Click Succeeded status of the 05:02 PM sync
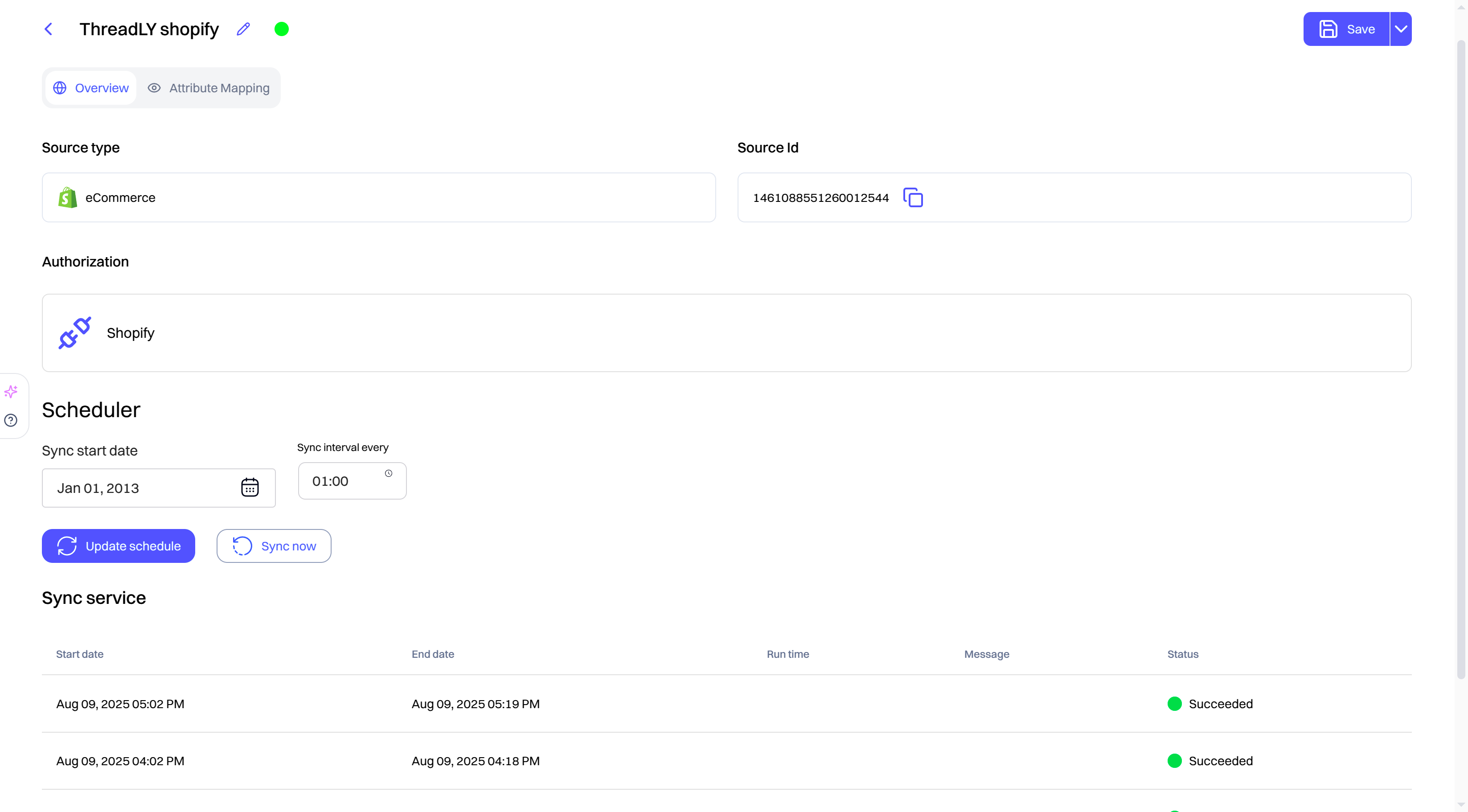 click(1210, 704)
